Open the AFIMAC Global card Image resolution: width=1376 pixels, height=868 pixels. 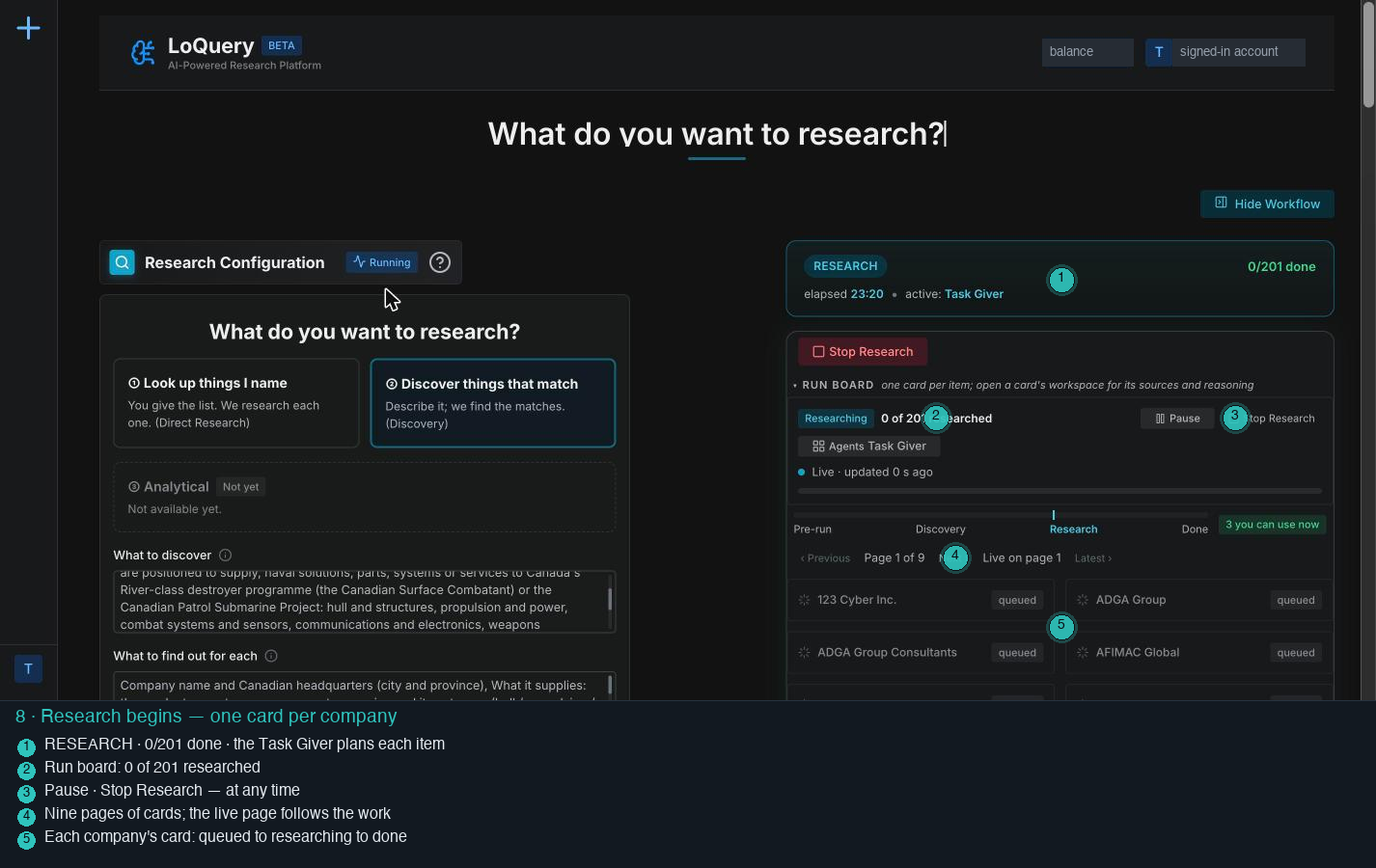pos(1199,653)
